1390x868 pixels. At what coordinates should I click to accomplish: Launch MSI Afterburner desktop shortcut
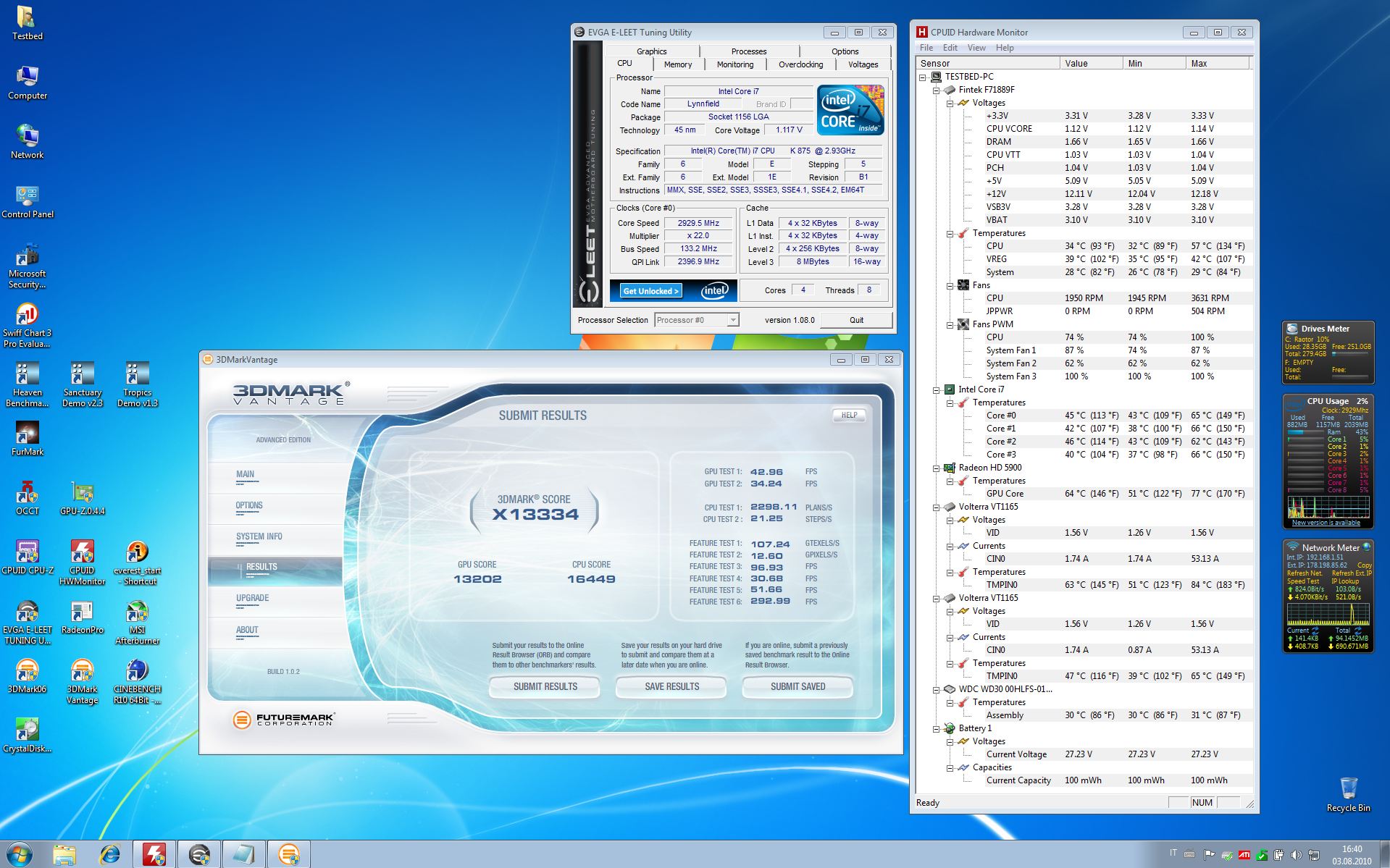tap(137, 622)
